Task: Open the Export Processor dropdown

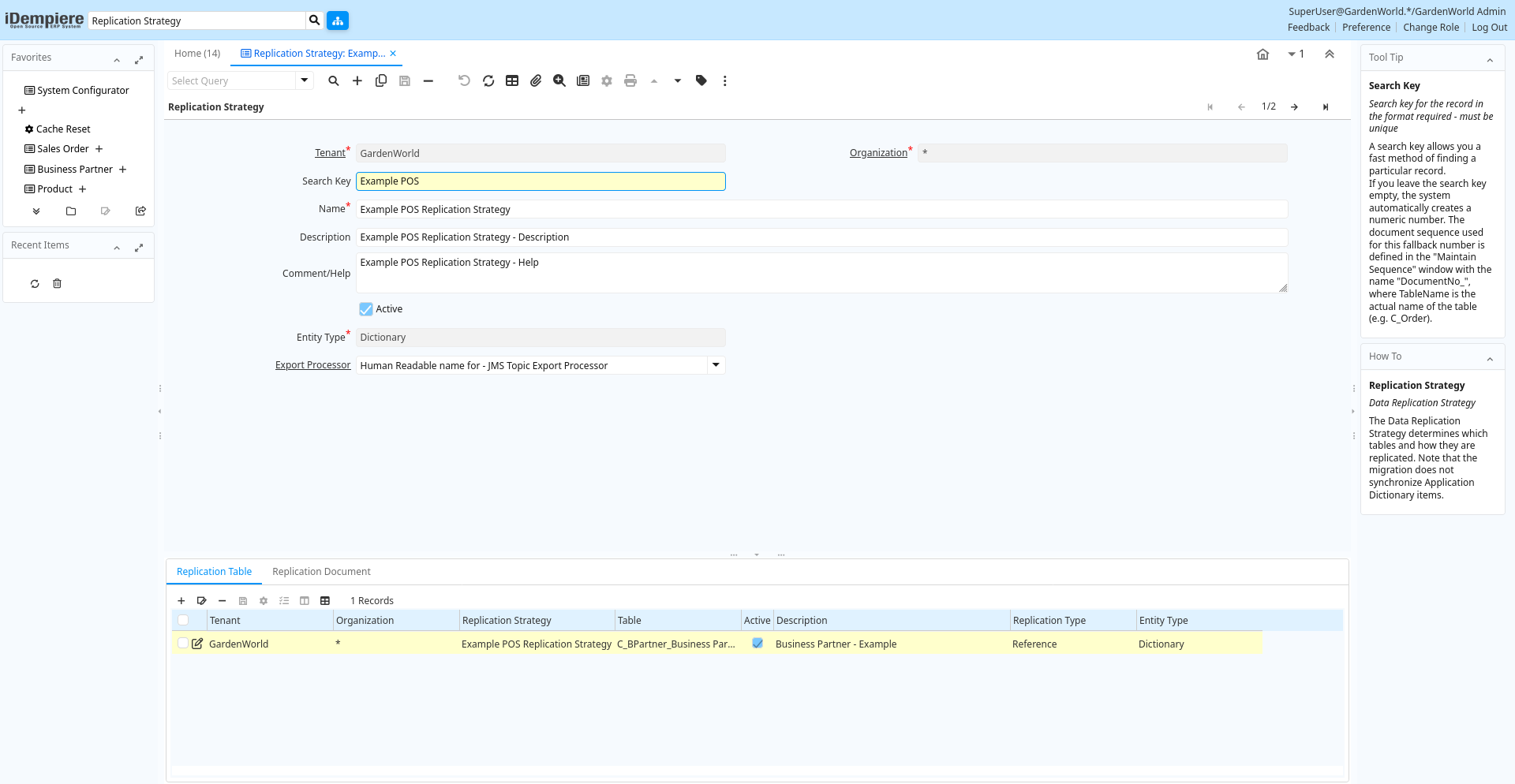Action: tap(716, 365)
